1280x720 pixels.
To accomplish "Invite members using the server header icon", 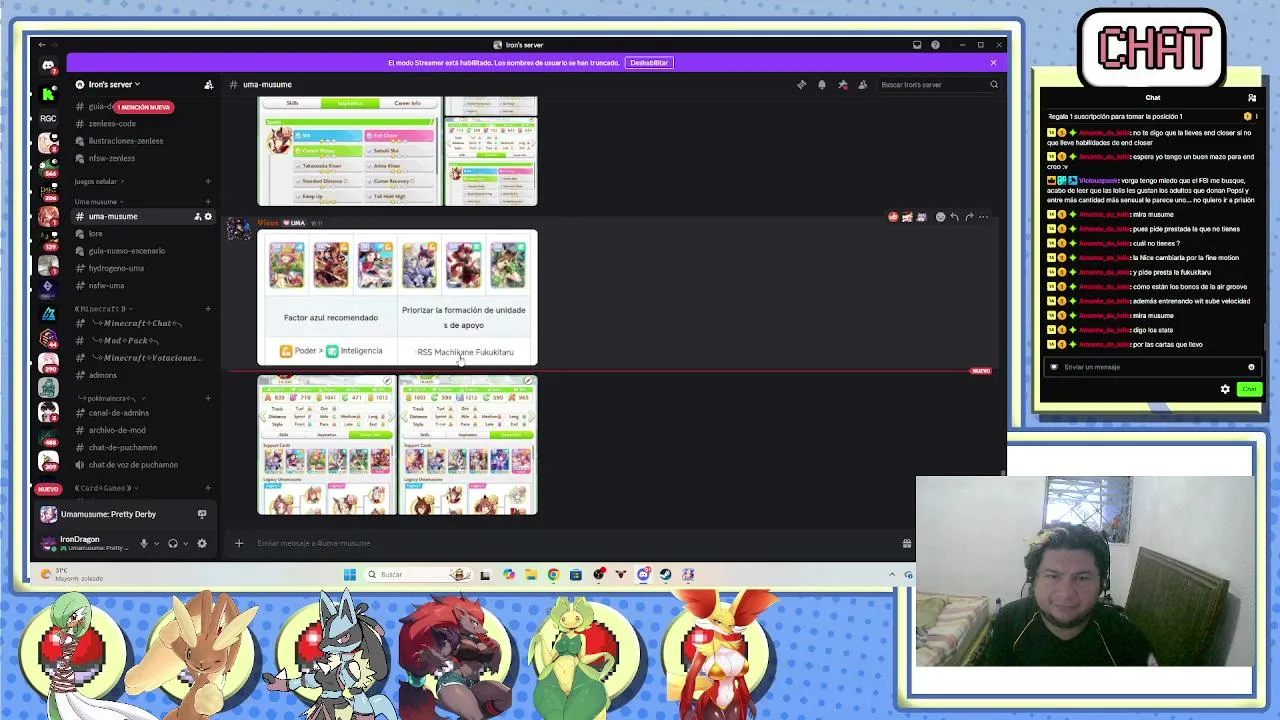I will point(208,85).
